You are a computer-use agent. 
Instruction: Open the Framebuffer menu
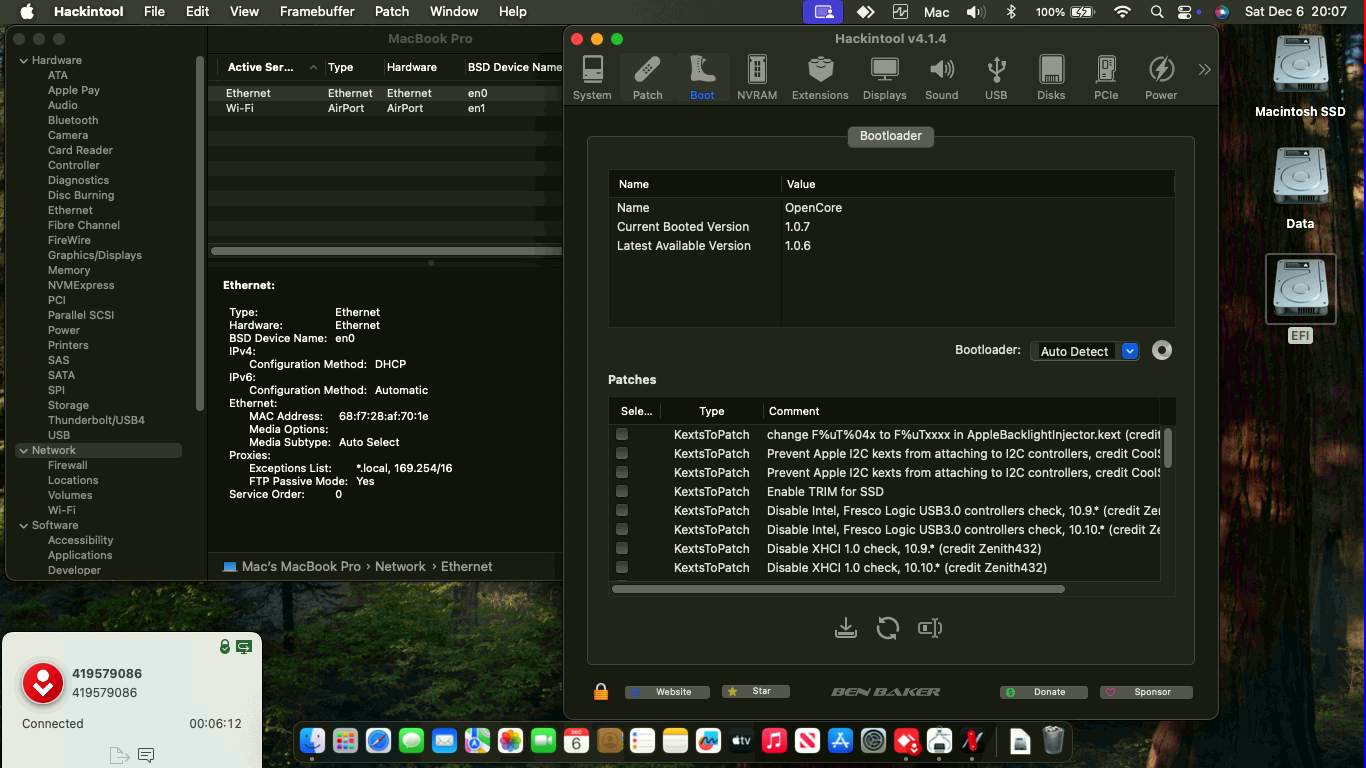point(317,12)
